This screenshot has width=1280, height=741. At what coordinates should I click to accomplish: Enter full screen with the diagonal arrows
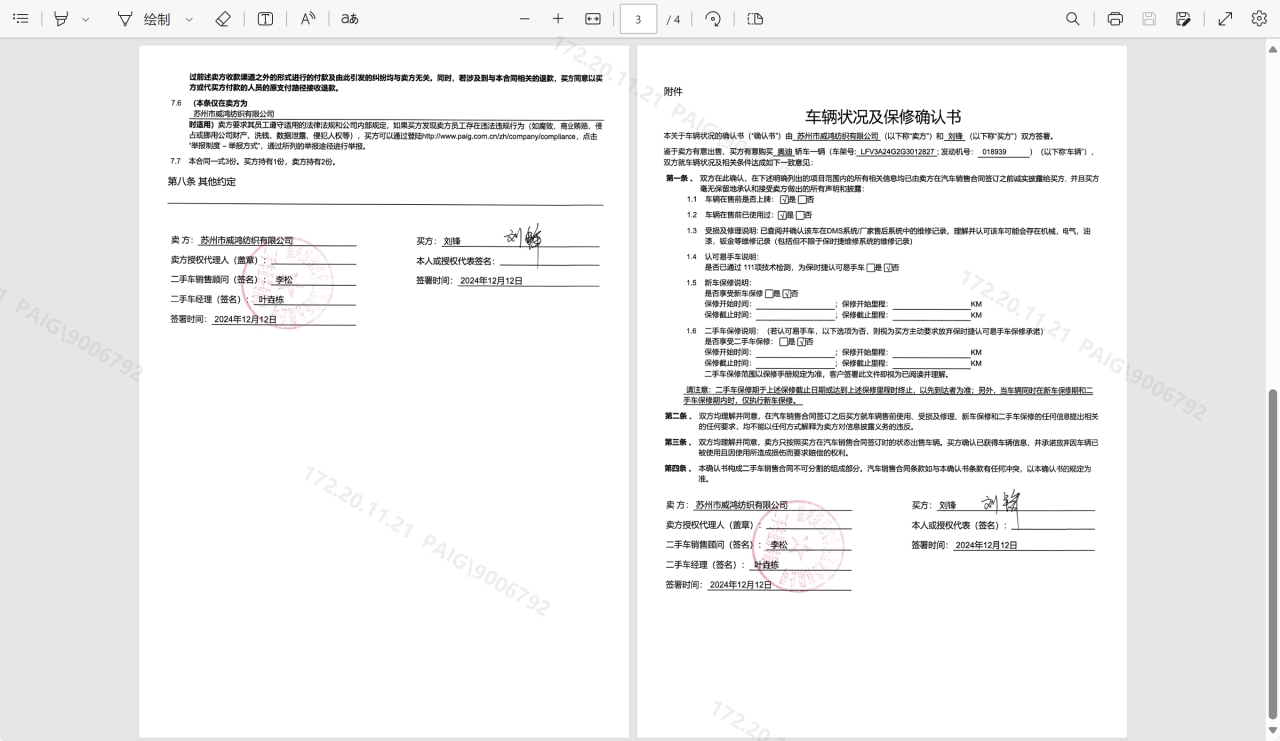point(1225,19)
